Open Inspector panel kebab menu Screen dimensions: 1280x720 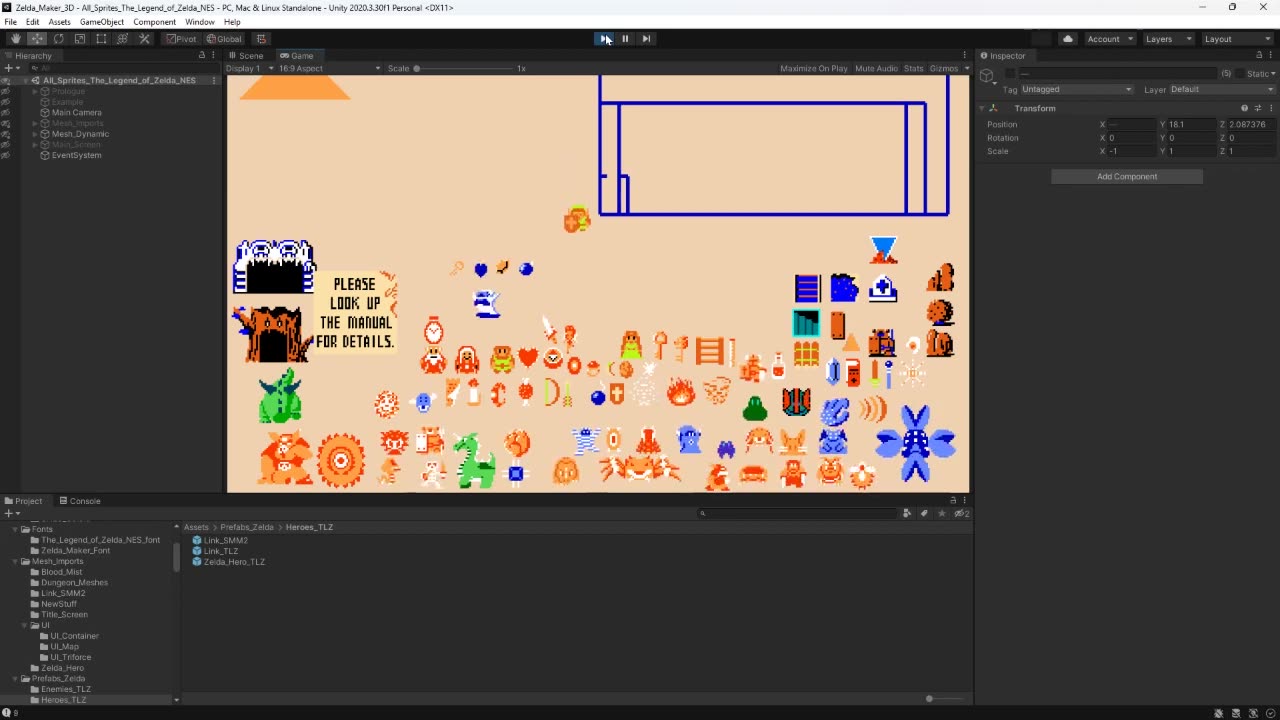coord(1271,55)
